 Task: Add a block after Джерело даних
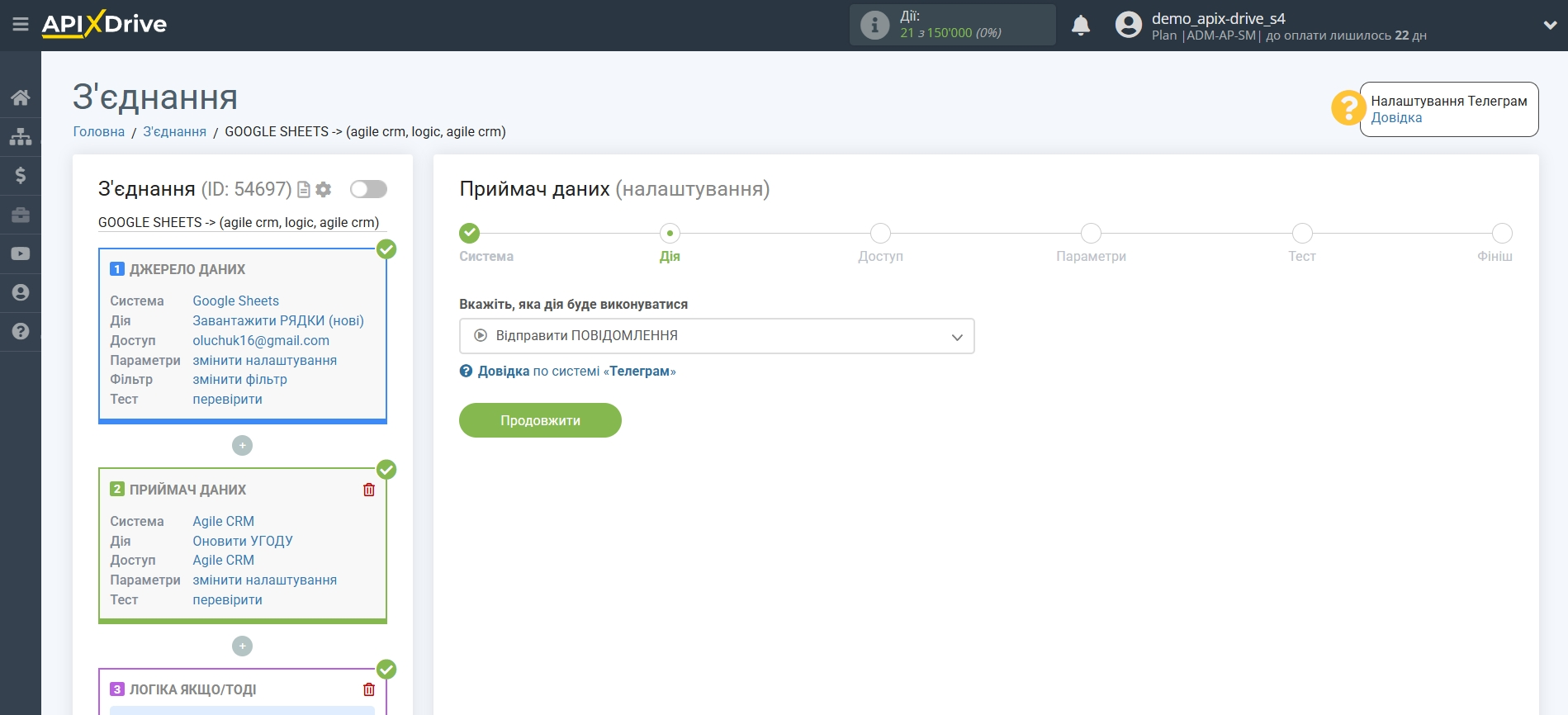click(x=242, y=446)
